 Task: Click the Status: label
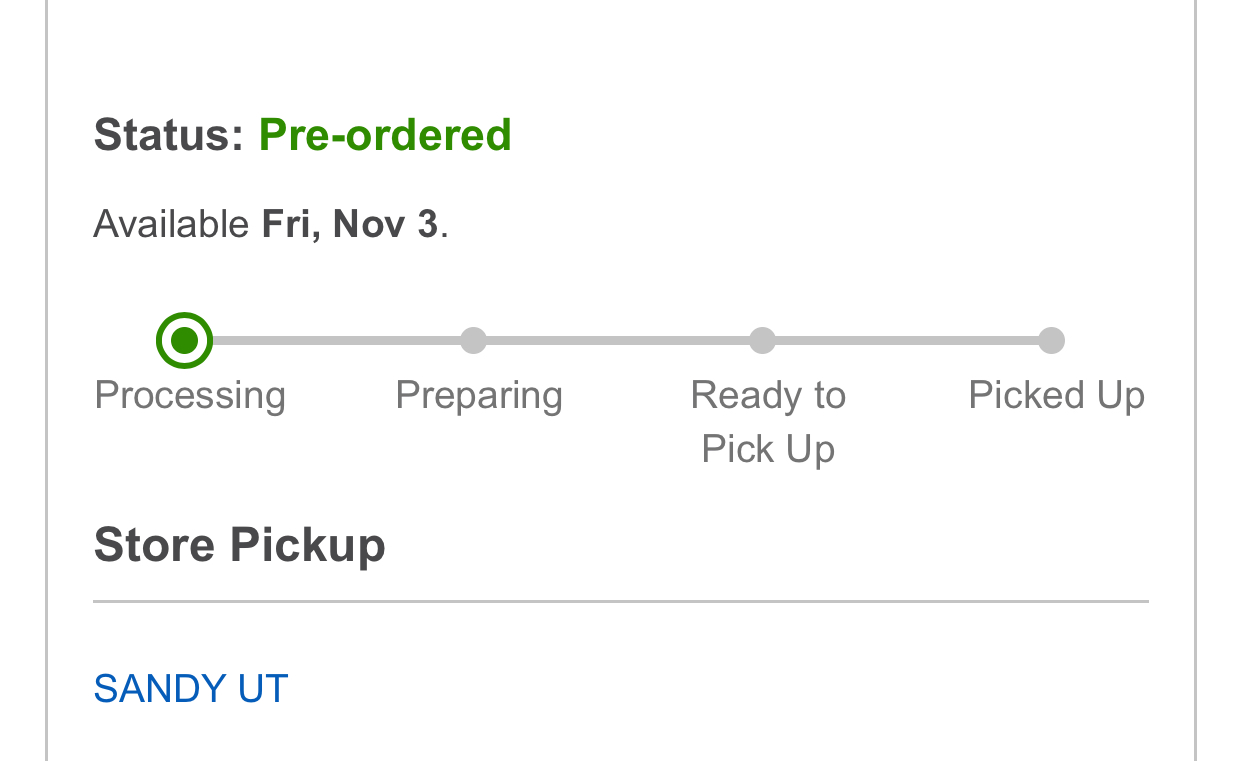[168, 135]
